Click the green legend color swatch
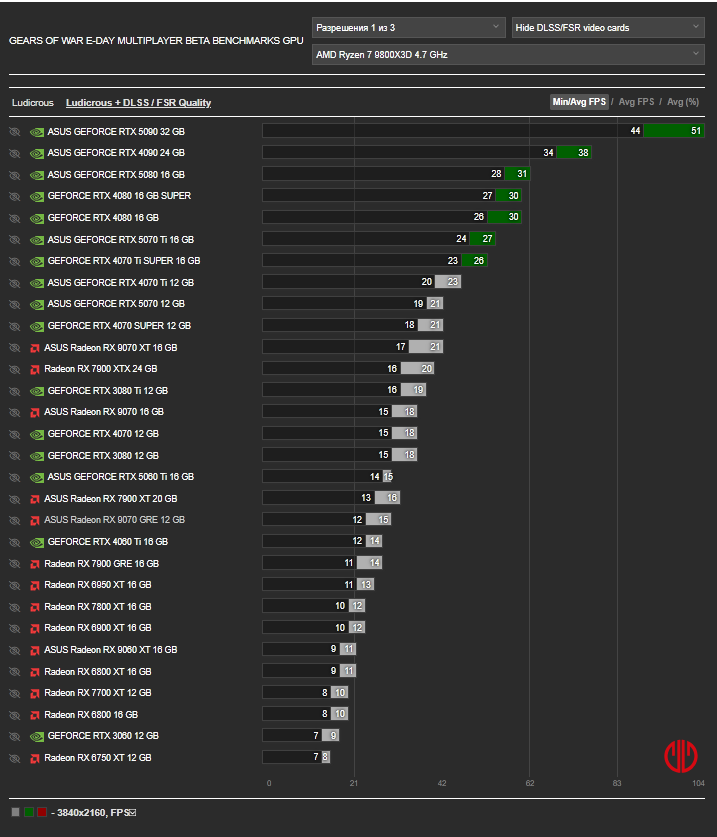717x837 pixels. click(29, 812)
